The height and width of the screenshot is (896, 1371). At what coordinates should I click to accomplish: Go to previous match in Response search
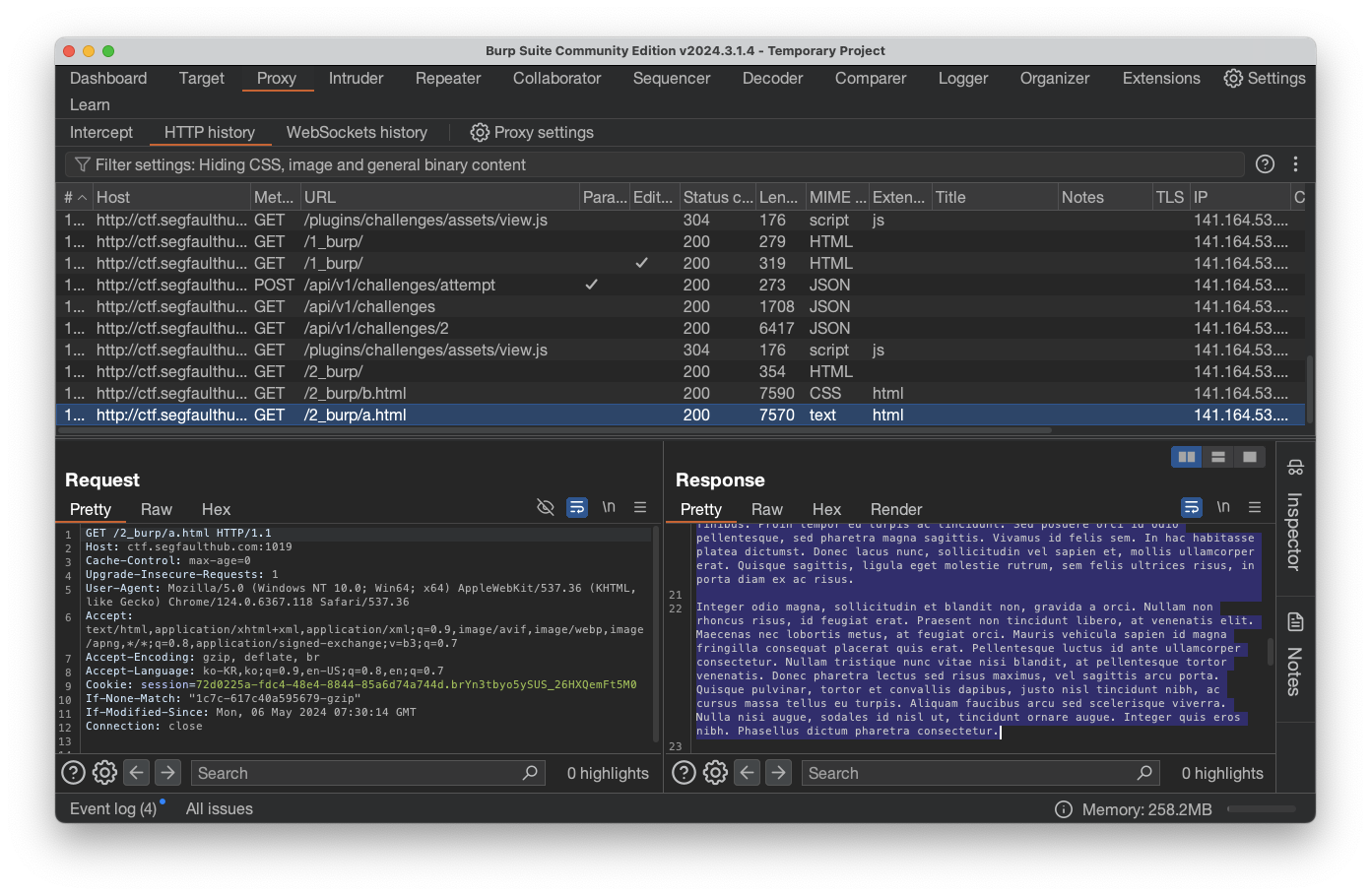(748, 773)
